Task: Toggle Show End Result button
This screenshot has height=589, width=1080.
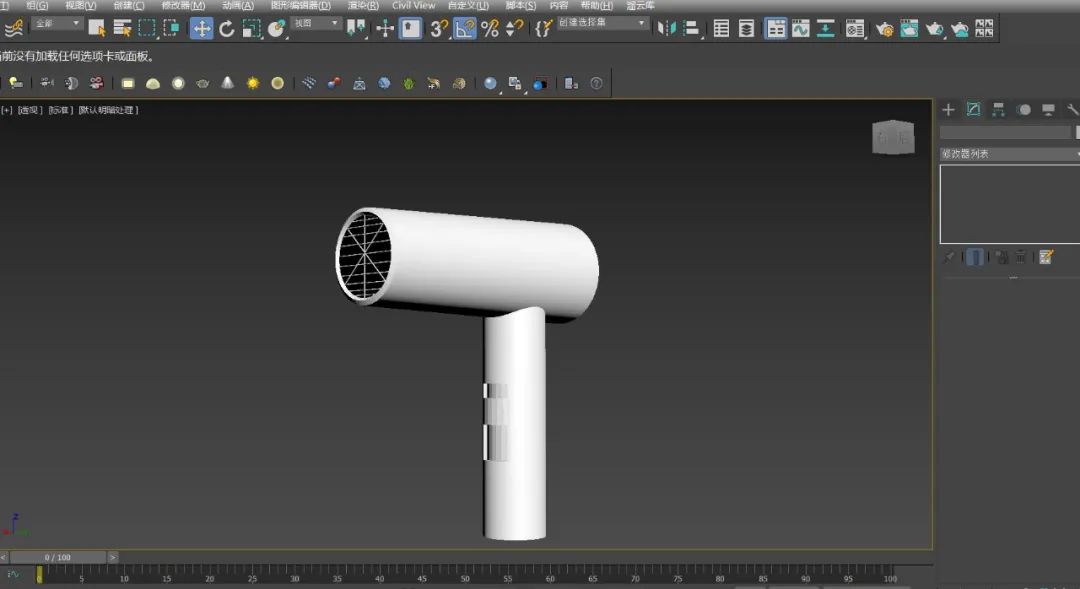Action: pyautogui.click(x=975, y=257)
